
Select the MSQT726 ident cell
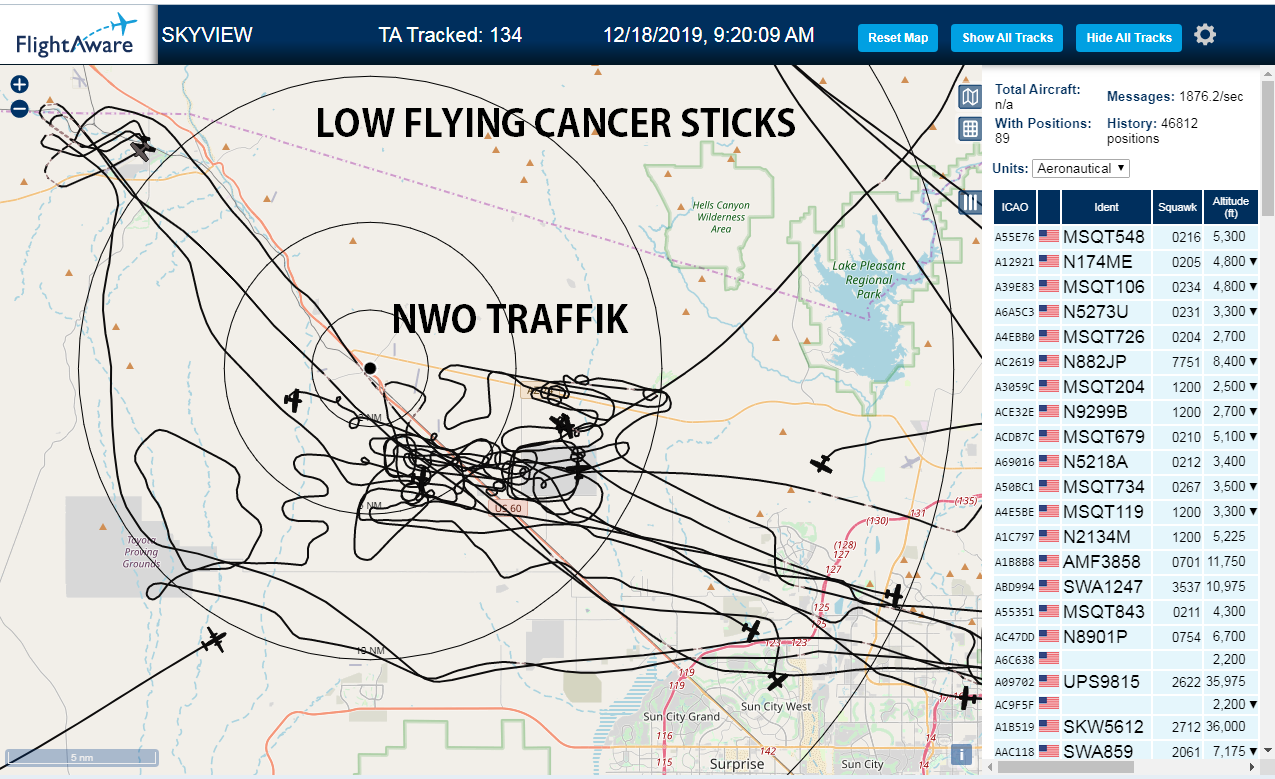[x=1104, y=337]
